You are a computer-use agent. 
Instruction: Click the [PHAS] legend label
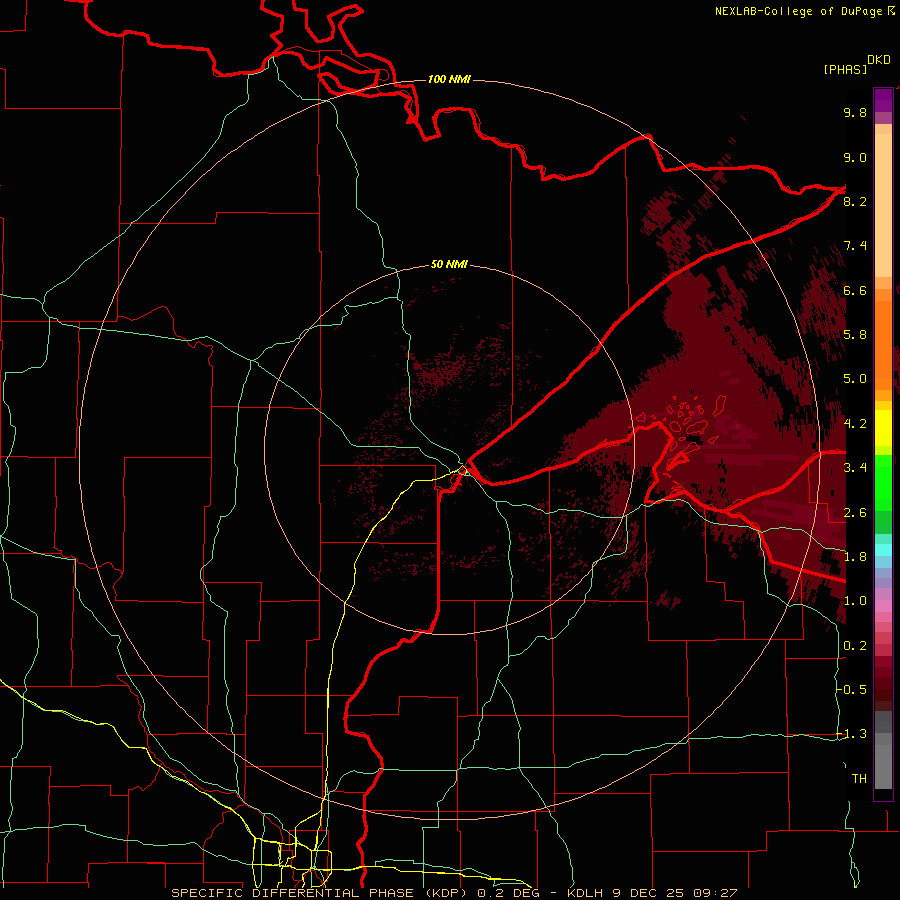[x=845, y=69]
